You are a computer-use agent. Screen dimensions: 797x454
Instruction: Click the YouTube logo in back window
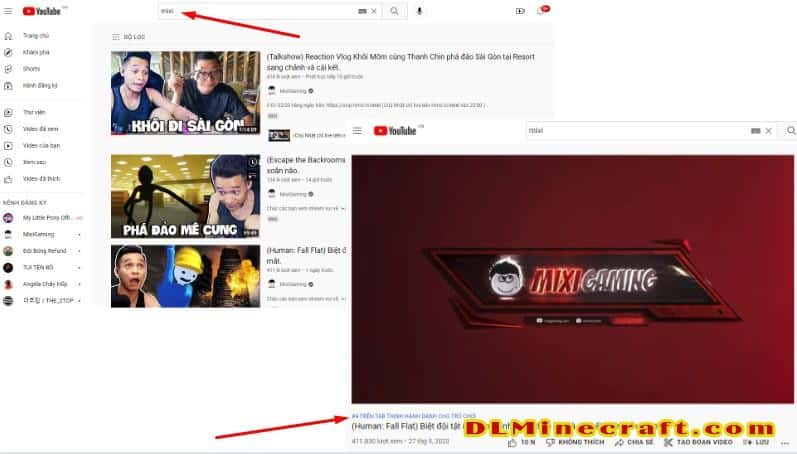click(x=42, y=11)
